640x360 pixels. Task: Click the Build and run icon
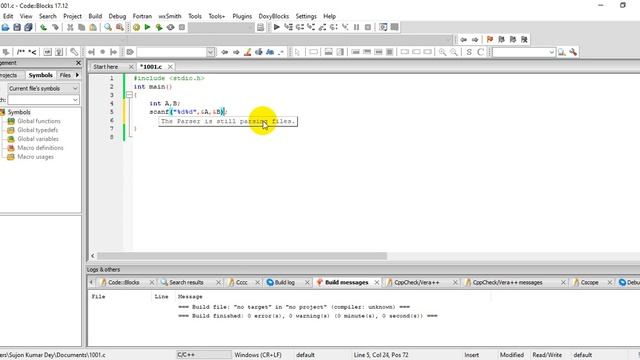pos(159,27)
